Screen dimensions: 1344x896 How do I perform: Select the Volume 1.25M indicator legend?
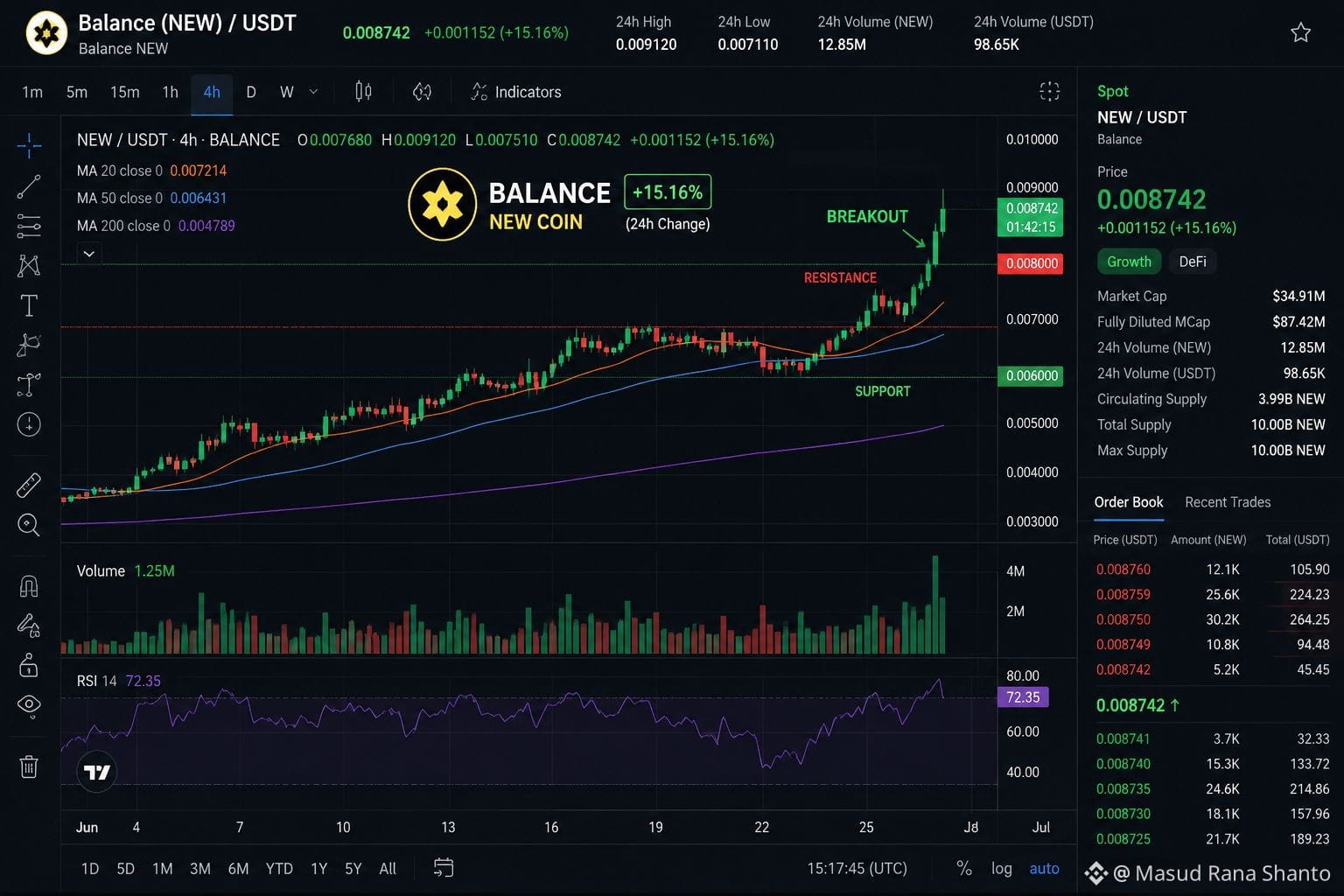125,570
